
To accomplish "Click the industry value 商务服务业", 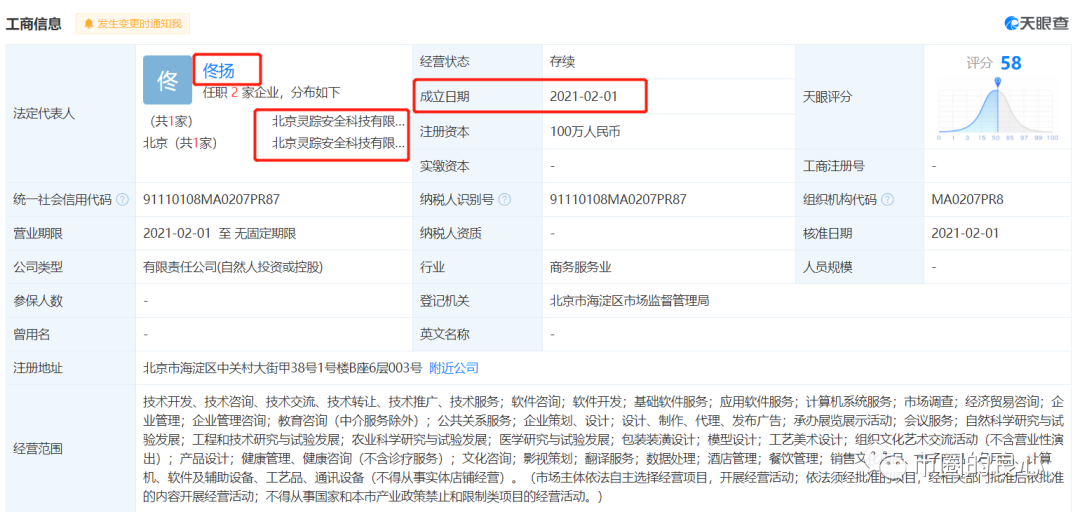I will [x=581, y=267].
